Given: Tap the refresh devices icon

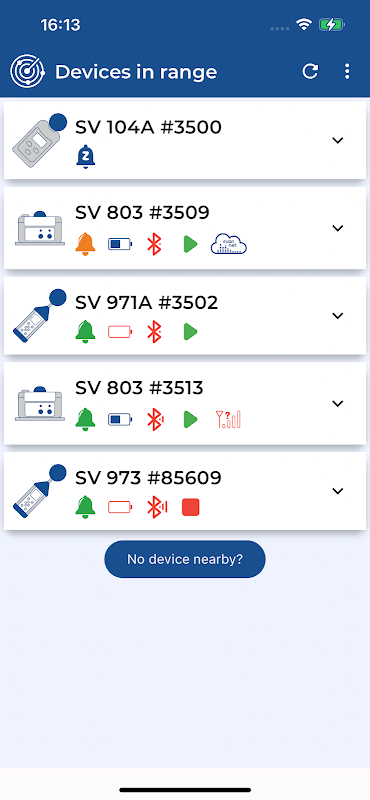Looking at the screenshot, I should pos(310,71).
